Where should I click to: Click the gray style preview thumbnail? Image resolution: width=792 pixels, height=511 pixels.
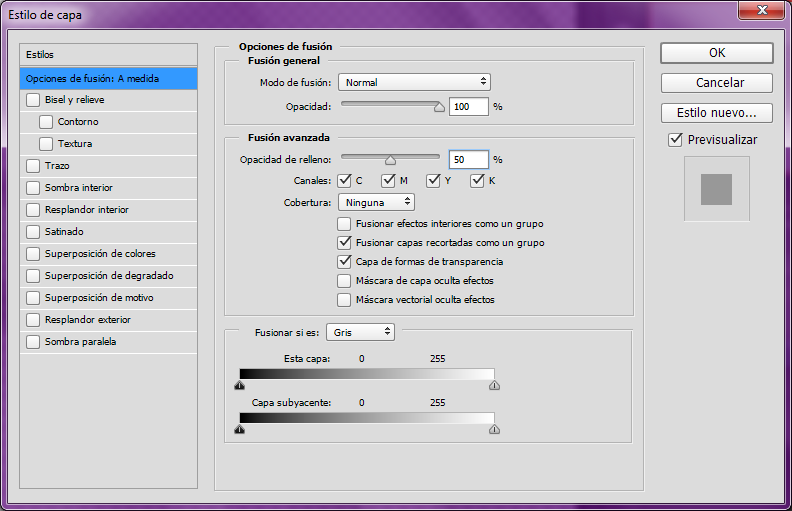716,189
